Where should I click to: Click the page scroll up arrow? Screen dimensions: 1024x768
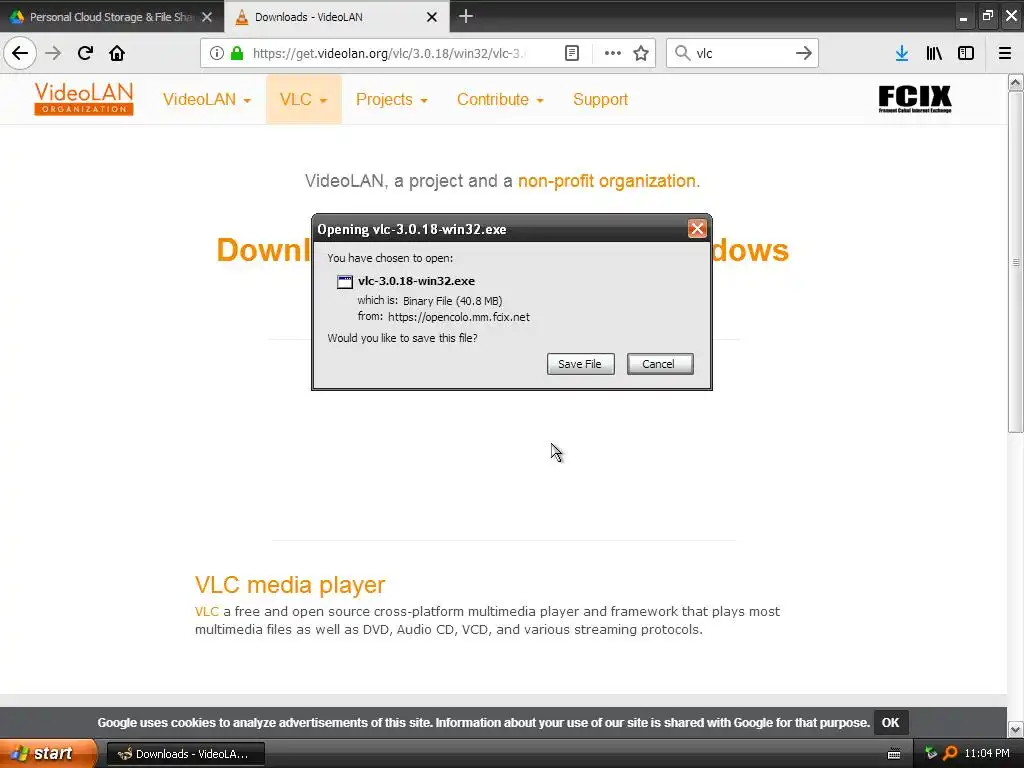tap(1015, 82)
